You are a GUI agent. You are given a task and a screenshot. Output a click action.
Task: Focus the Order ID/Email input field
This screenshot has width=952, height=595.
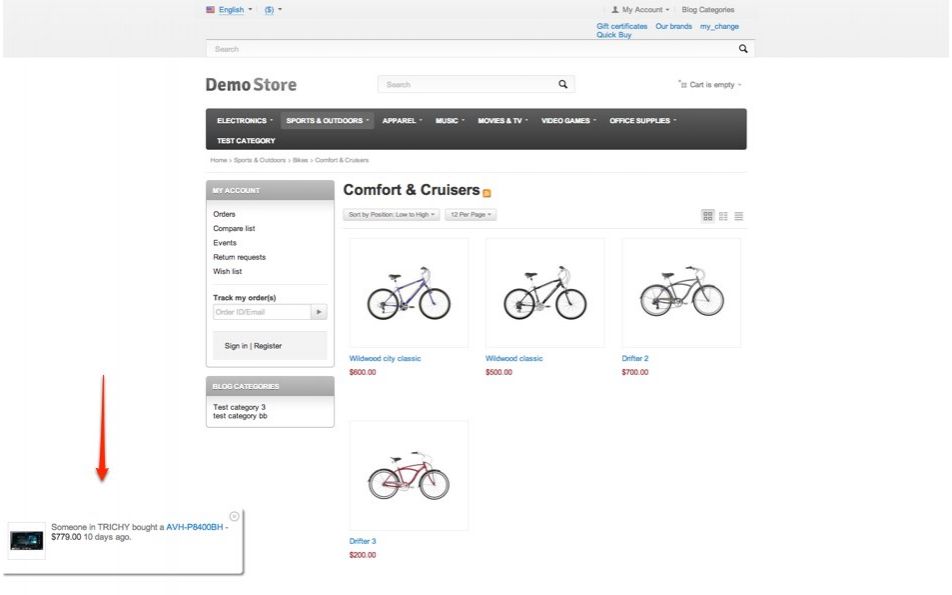262,312
